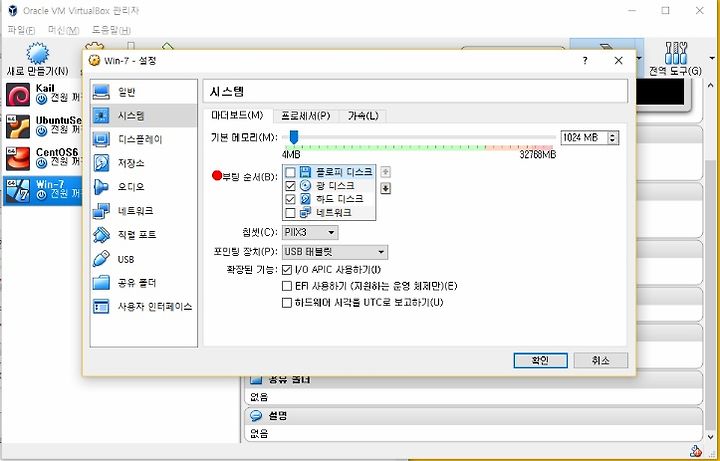
Task: Open the USB settings category
Action: (x=144, y=259)
